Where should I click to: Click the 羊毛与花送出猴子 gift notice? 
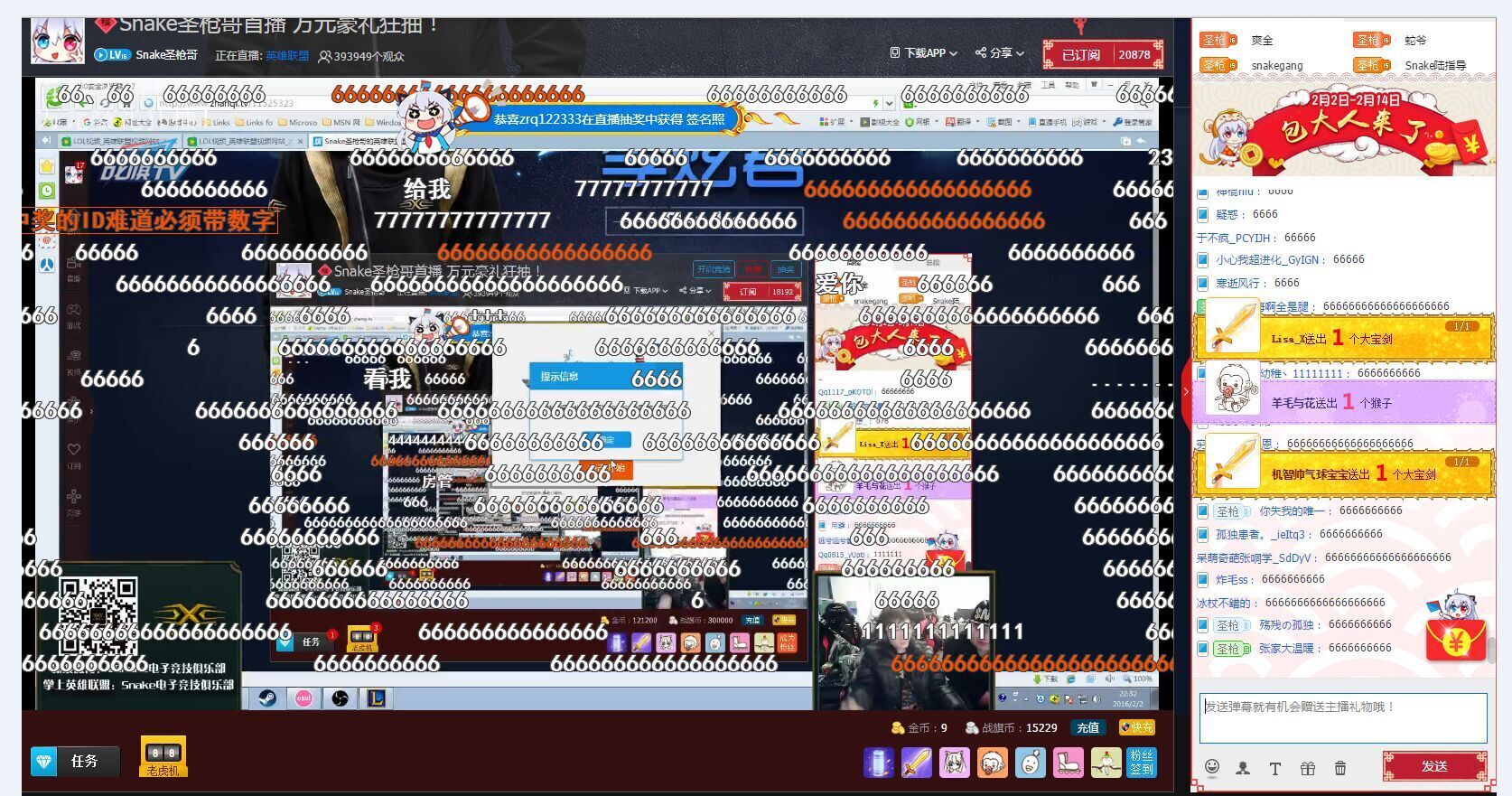coord(1344,402)
